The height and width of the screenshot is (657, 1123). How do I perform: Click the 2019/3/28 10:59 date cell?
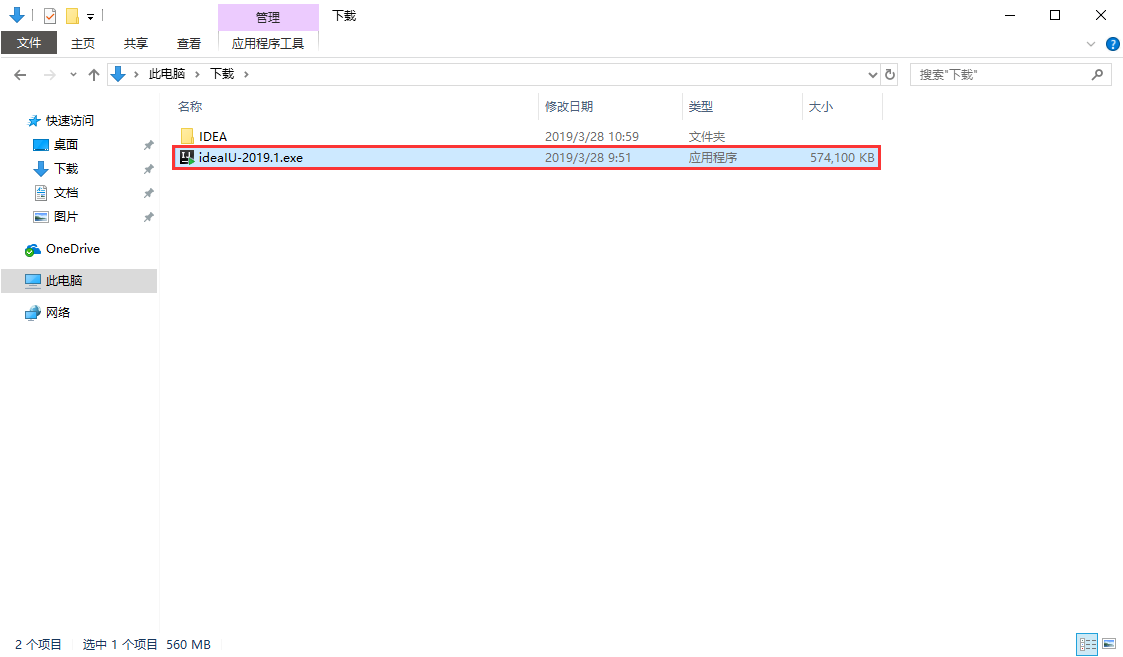(592, 136)
